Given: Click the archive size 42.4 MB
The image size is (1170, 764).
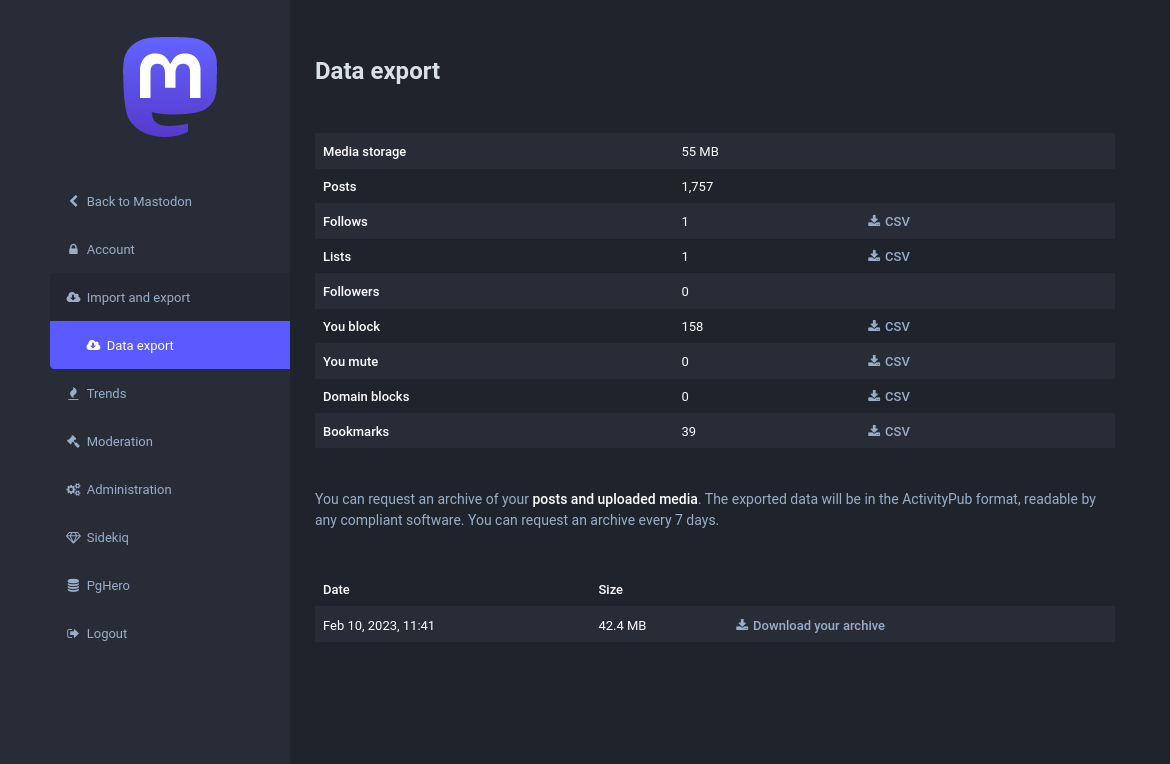Looking at the screenshot, I should tap(622, 625).
